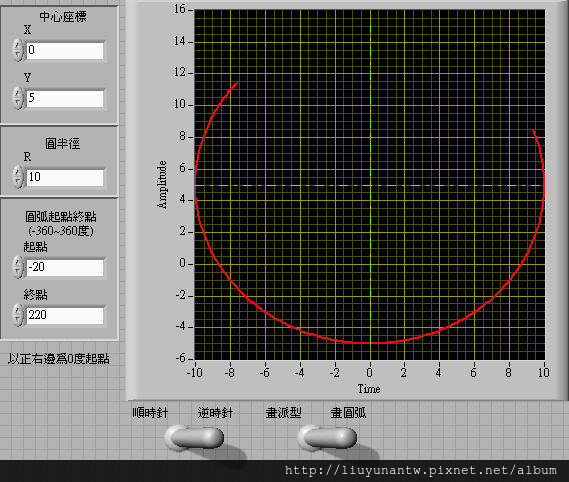
Task: Click the stepper arrows beside Y field
Action: tap(17, 98)
